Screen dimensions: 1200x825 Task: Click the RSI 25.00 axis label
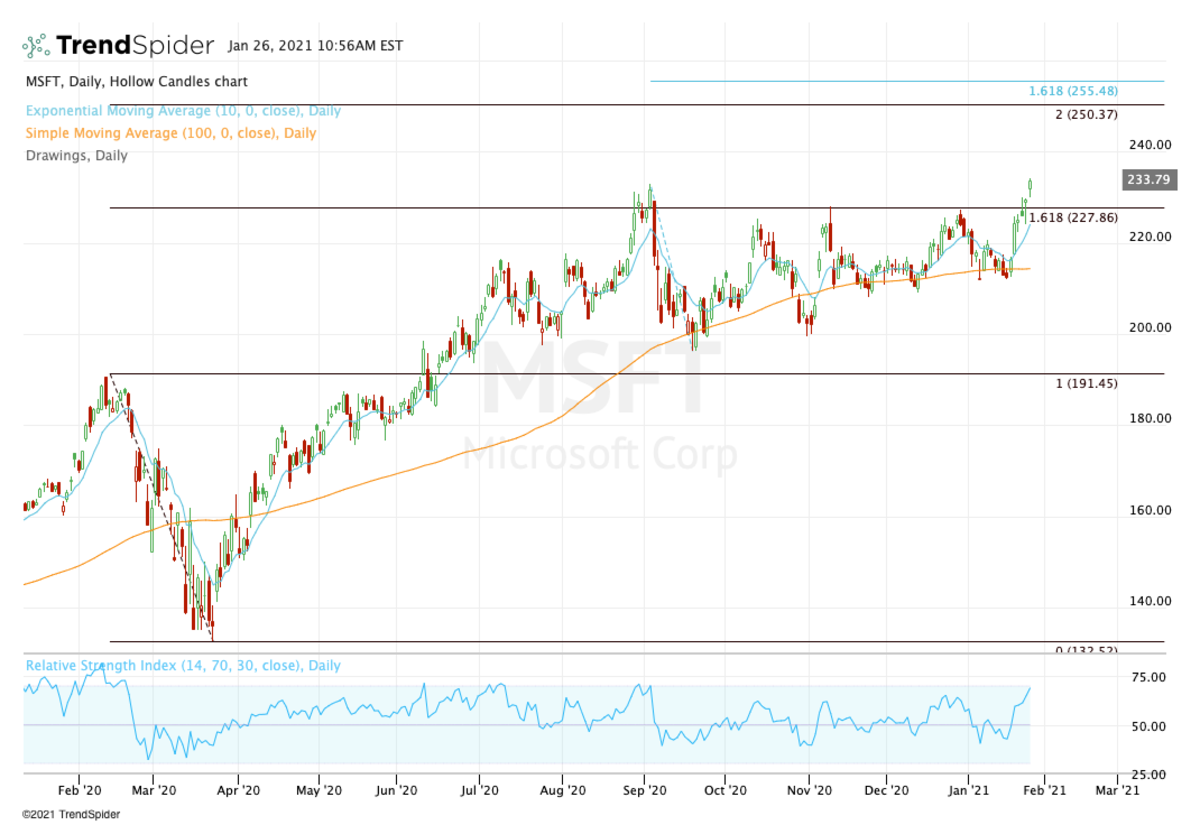point(1150,775)
